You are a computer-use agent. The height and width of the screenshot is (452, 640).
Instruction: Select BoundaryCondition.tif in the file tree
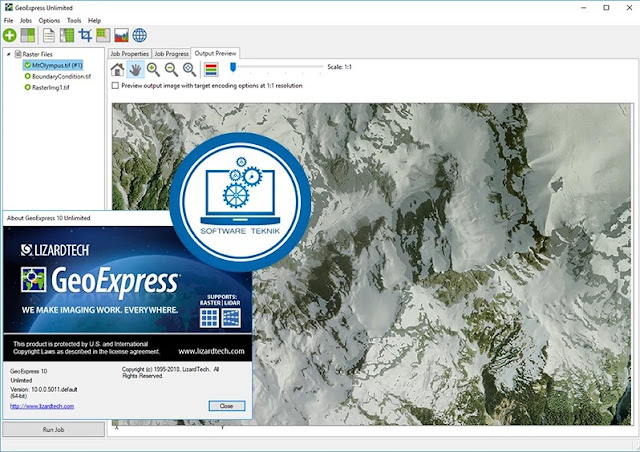click(x=62, y=76)
